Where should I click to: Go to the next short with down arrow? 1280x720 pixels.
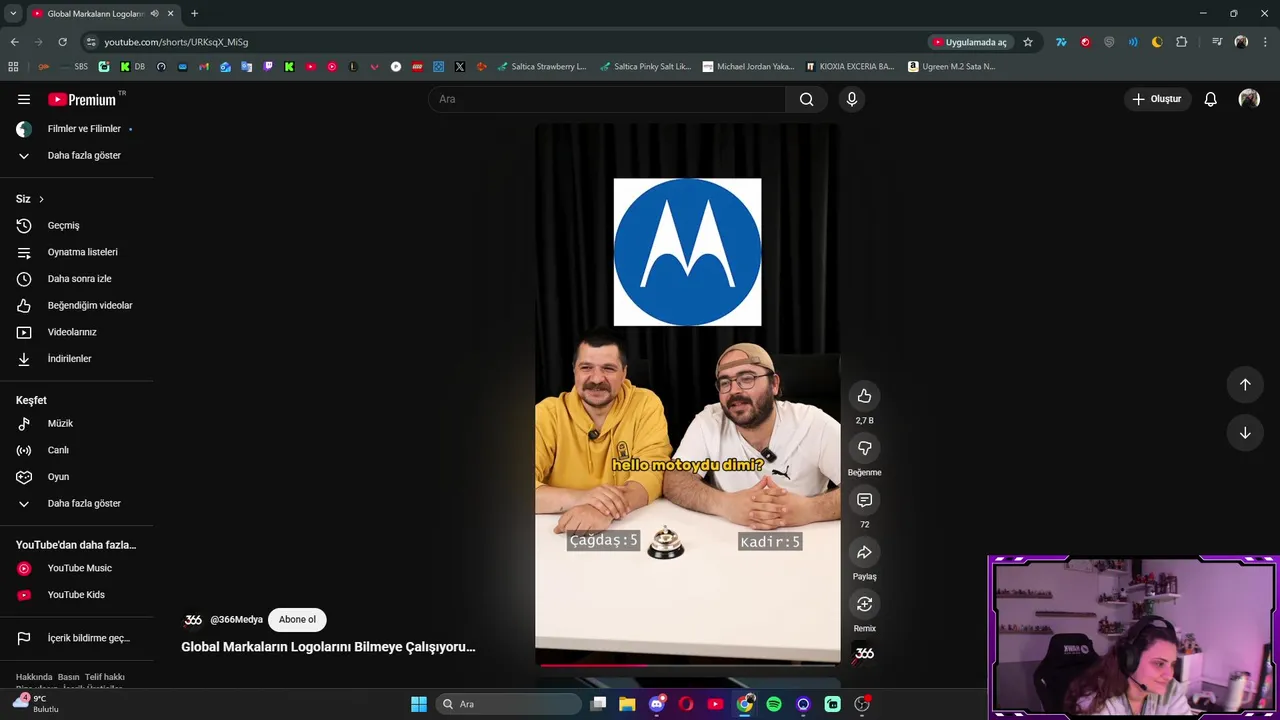[x=1245, y=433]
